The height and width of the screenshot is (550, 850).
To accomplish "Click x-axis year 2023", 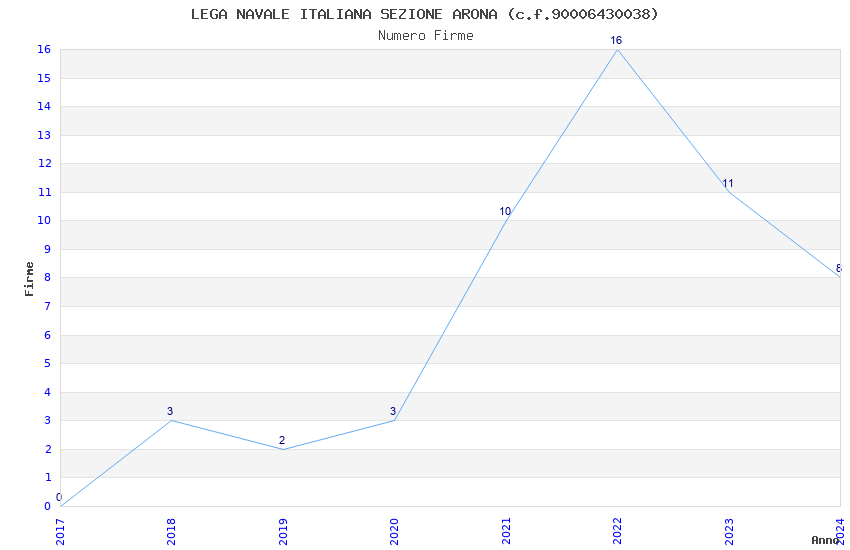I will point(729,532).
